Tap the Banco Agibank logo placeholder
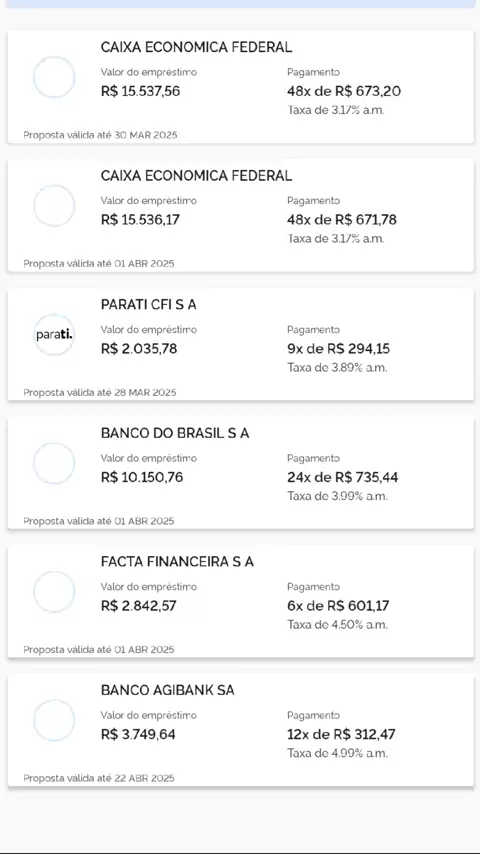The width and height of the screenshot is (480, 854). click(54, 720)
